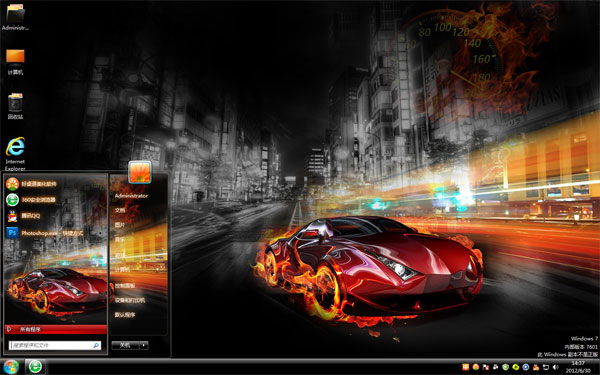
Task: Open the Action Center flag tray icon
Action: 486,367
